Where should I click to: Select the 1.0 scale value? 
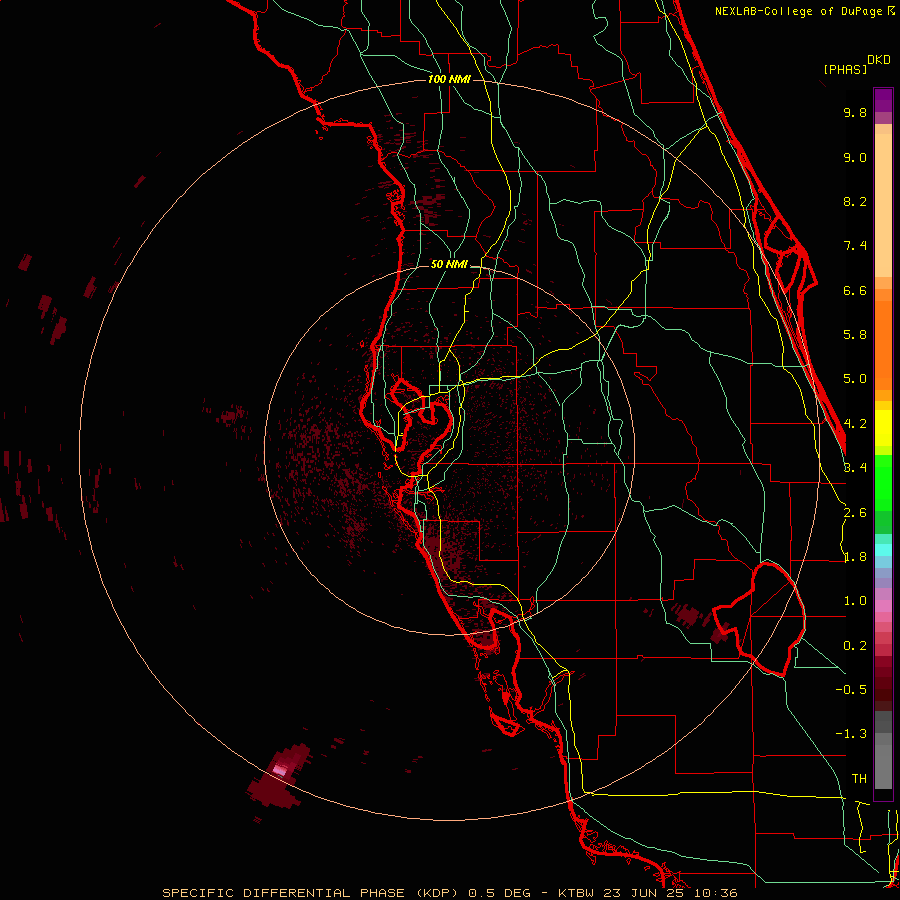tap(855, 601)
